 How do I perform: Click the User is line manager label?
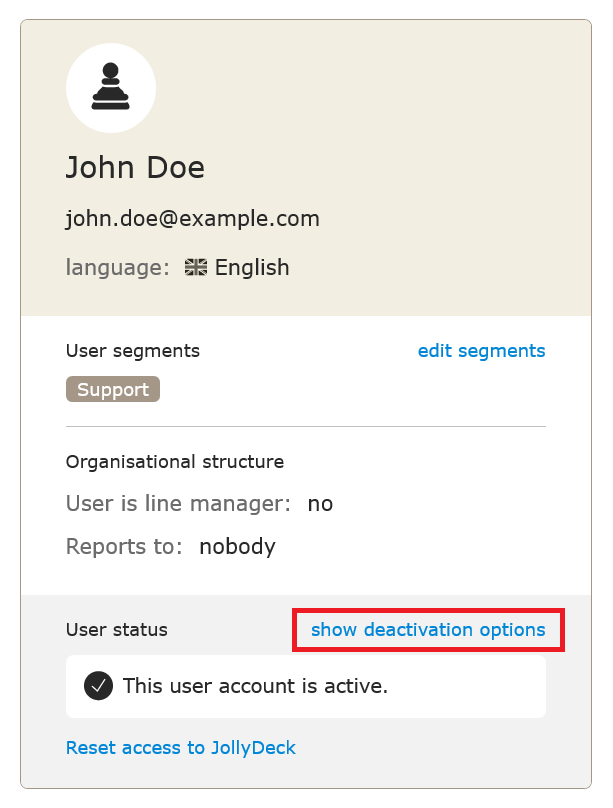click(x=178, y=503)
